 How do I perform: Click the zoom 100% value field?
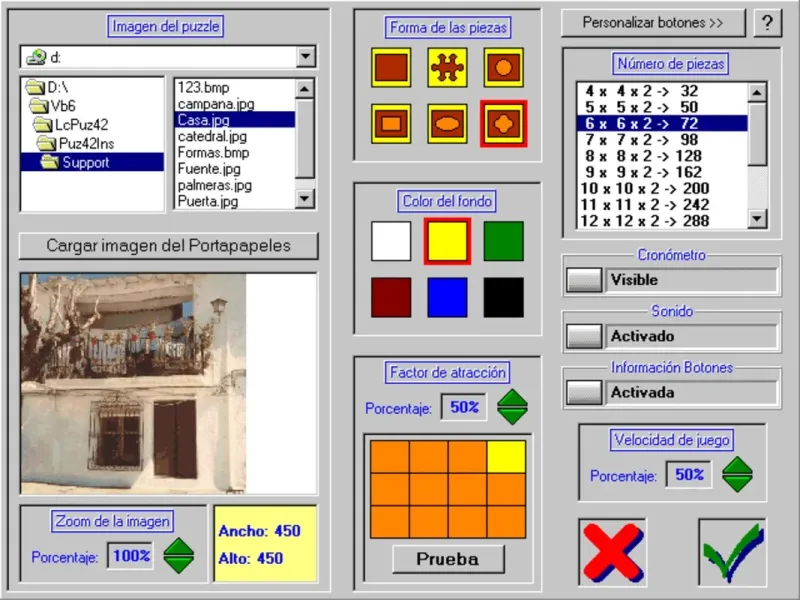coord(131,556)
